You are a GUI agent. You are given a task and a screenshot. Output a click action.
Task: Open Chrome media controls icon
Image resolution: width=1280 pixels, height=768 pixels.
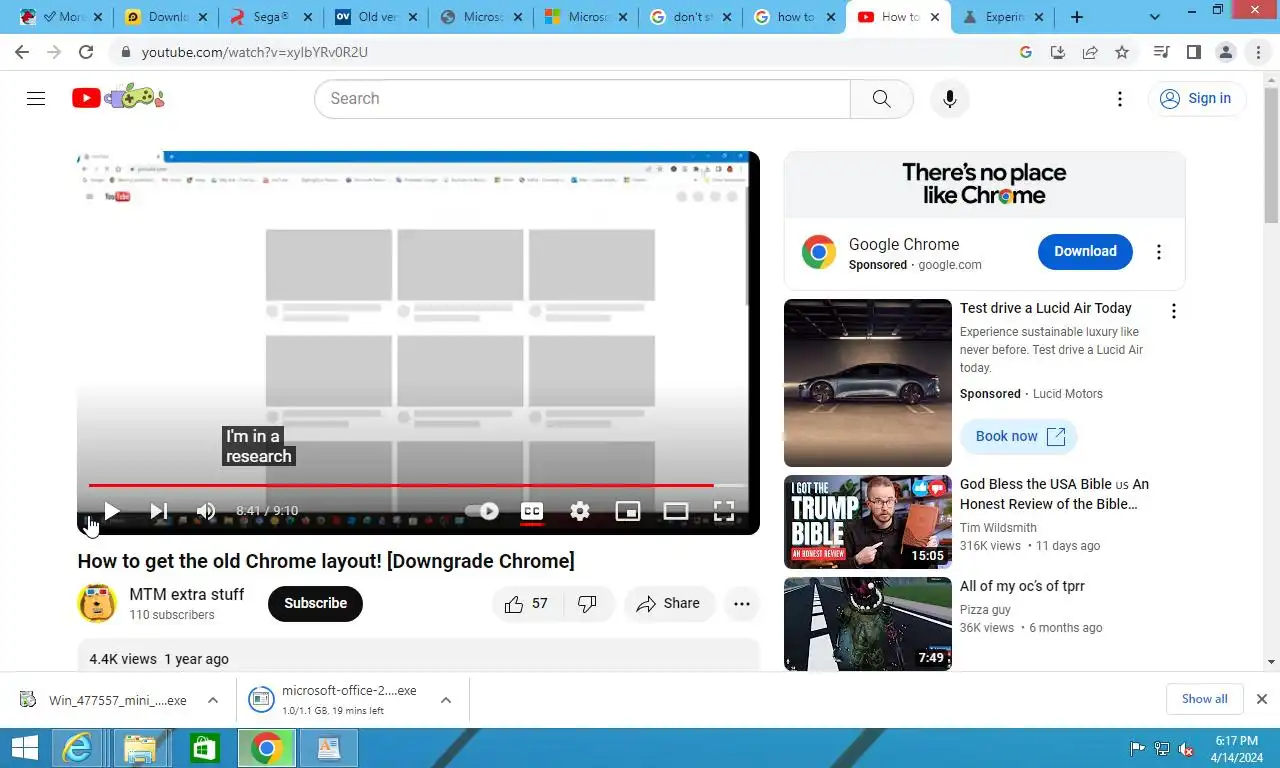(x=1161, y=52)
